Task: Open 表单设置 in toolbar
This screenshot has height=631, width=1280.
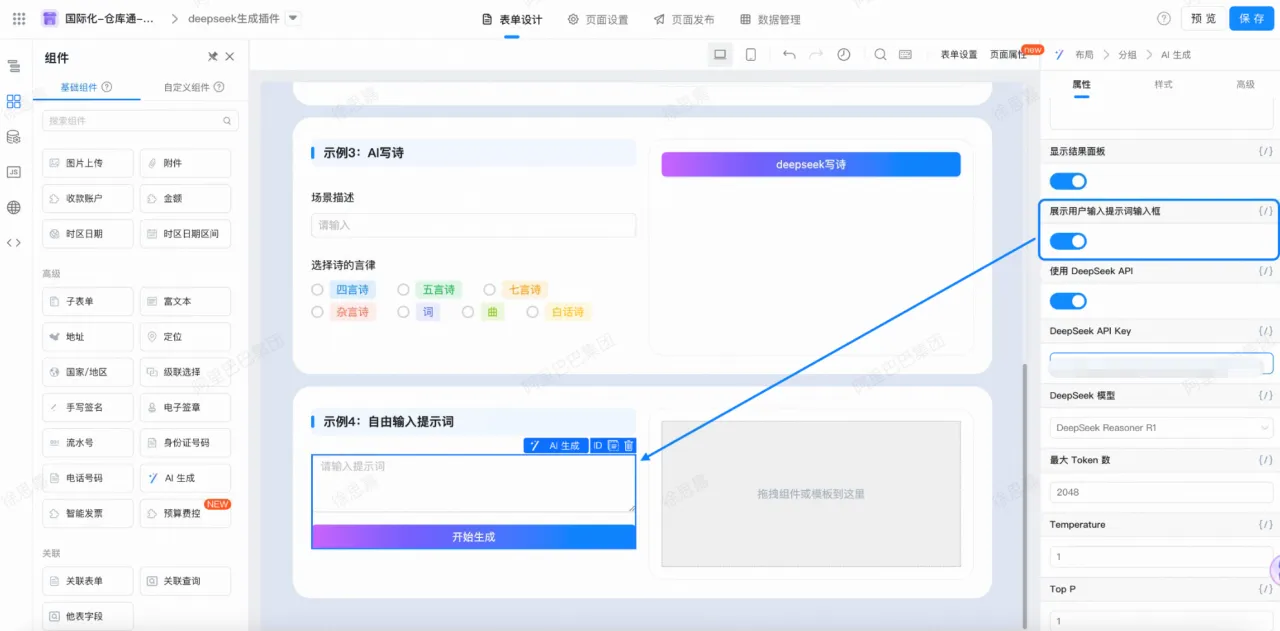Action: 958,55
